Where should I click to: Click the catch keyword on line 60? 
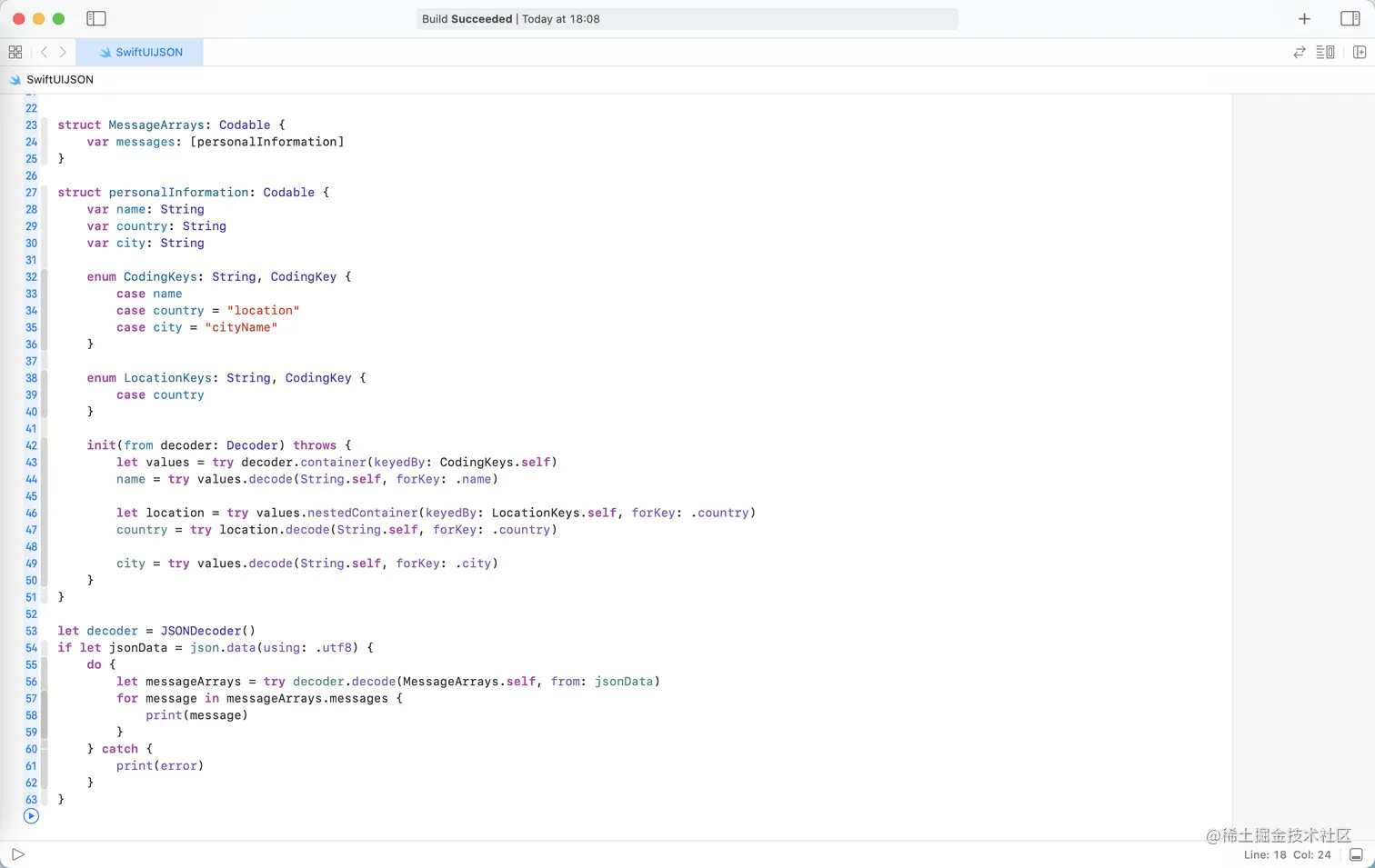(x=120, y=749)
